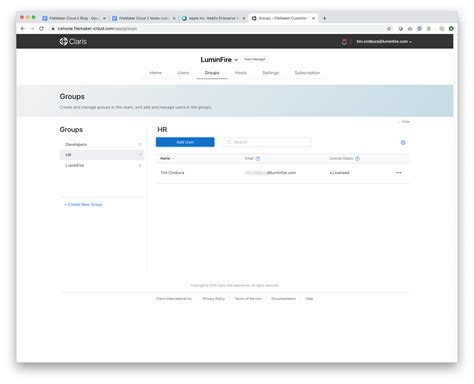Click help icon next to Email column
This screenshot has height=384, width=474.
(258, 159)
